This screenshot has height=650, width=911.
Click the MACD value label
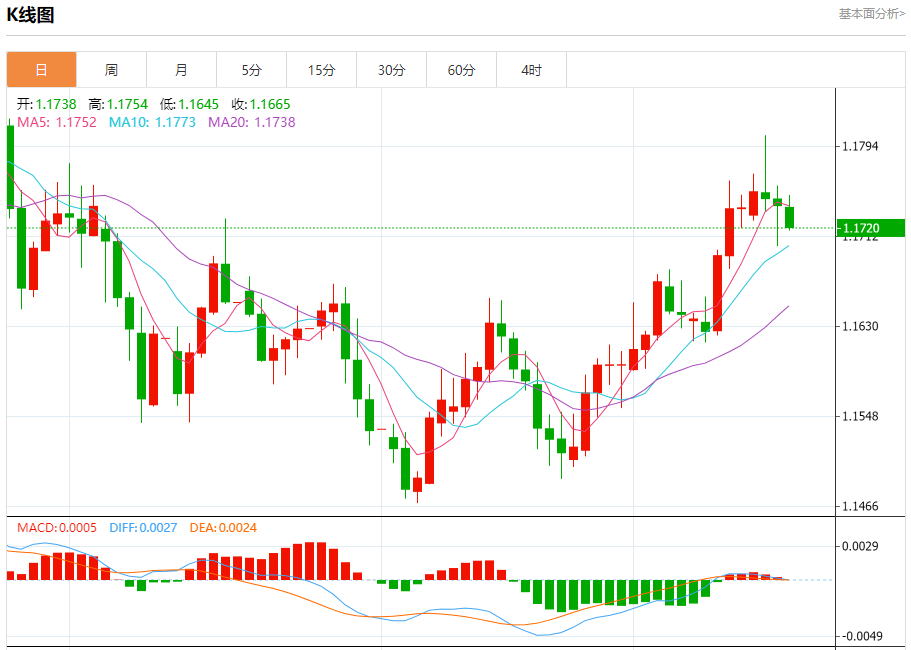pos(57,527)
